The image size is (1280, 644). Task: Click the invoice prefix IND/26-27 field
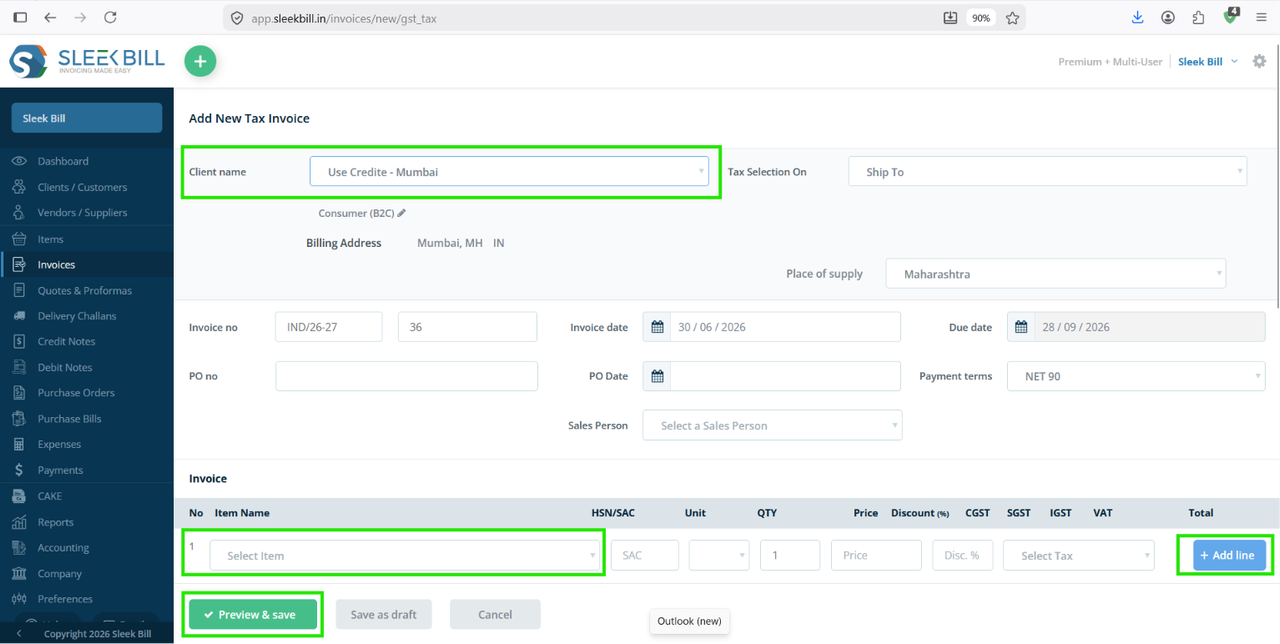pos(328,327)
